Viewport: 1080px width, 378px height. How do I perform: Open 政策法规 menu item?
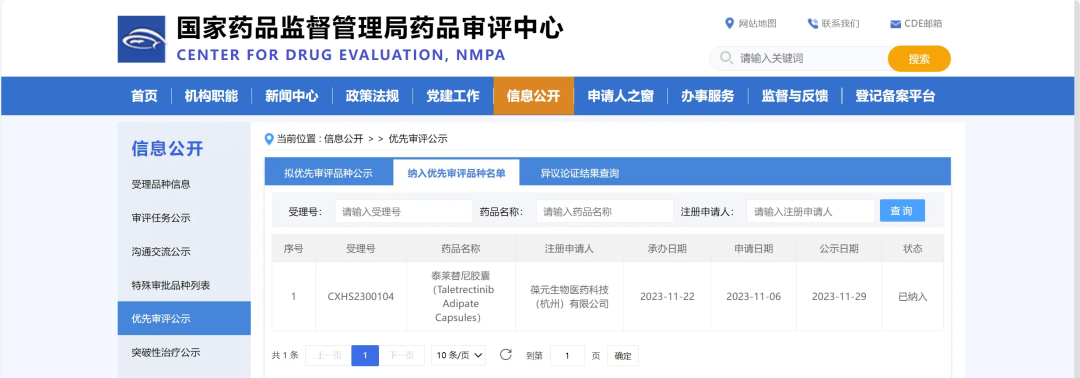(x=372, y=96)
